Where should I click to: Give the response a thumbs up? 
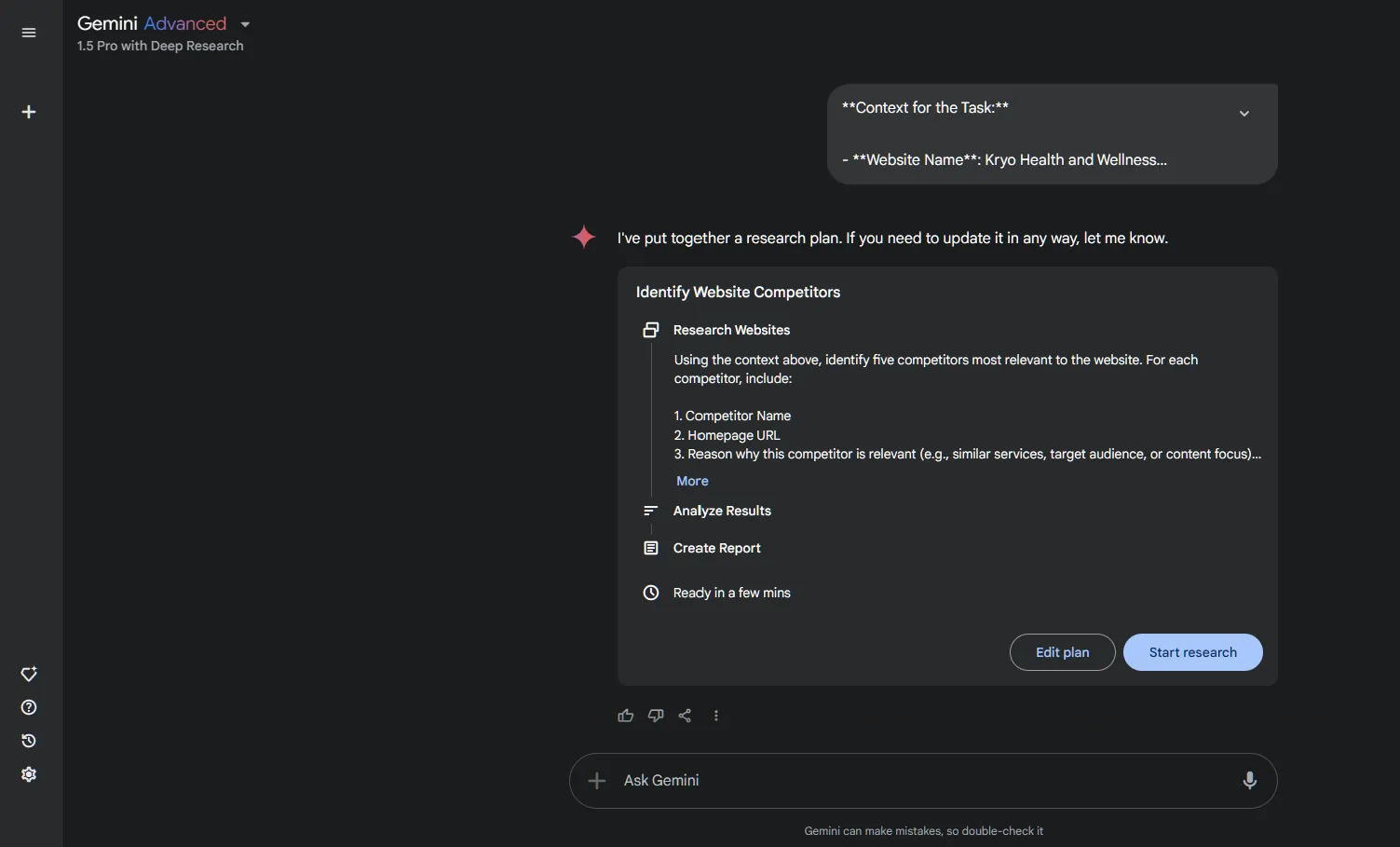click(625, 716)
